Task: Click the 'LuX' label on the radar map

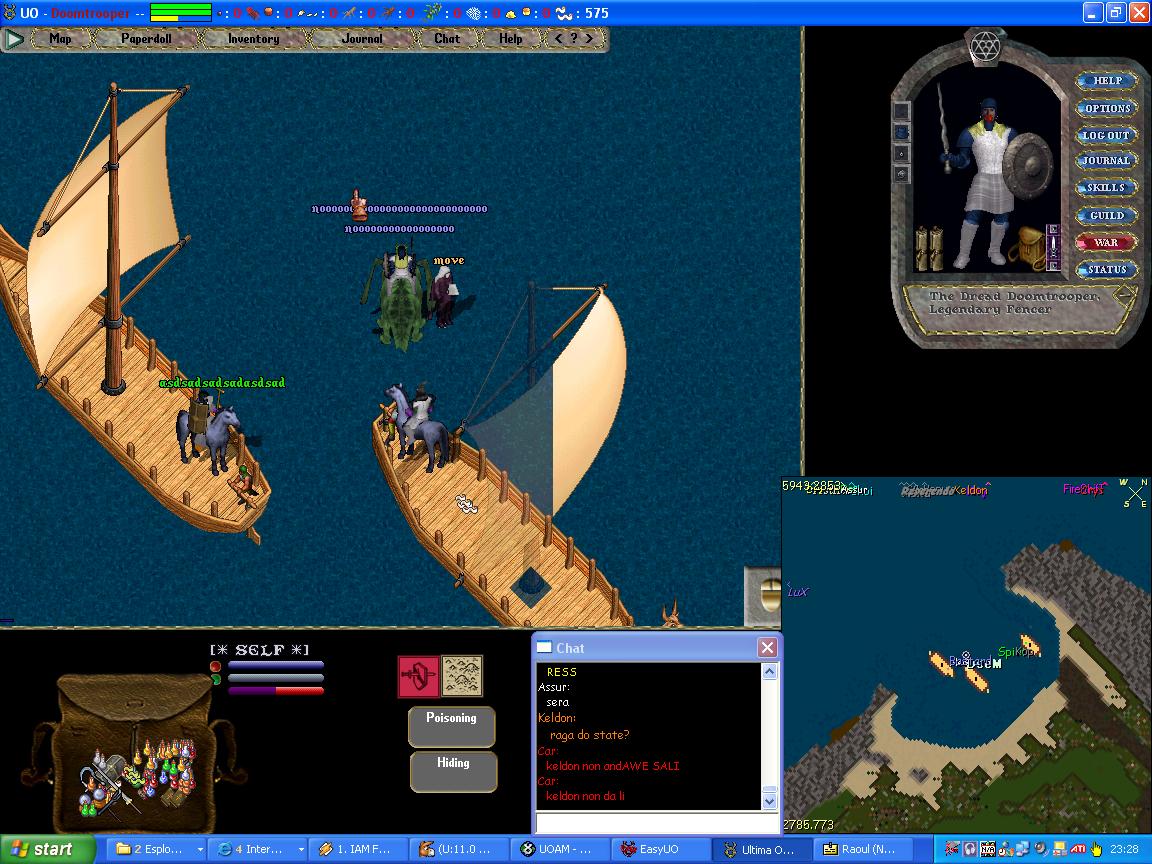Action: [x=797, y=591]
